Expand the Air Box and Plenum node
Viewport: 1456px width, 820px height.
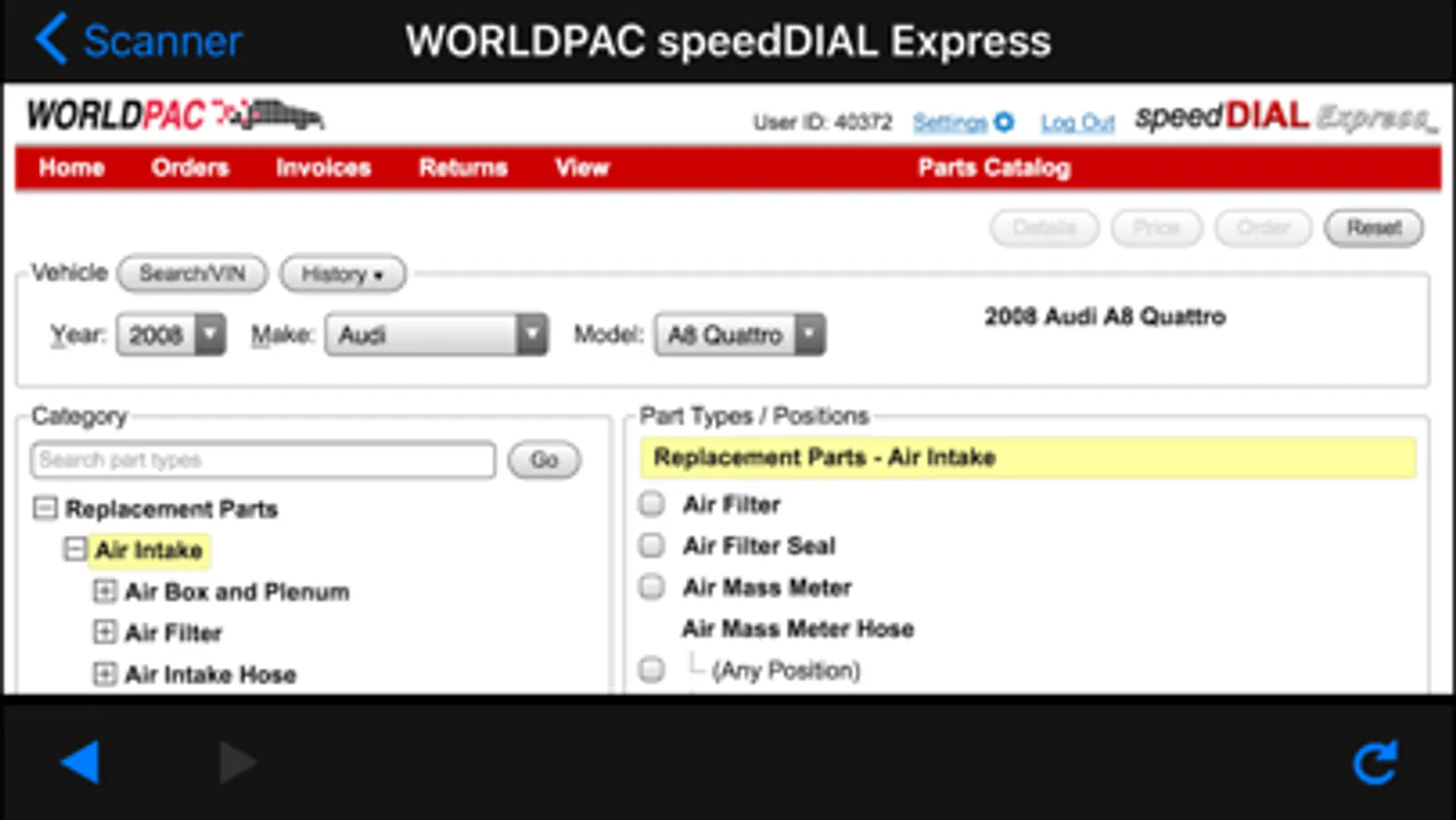105,591
